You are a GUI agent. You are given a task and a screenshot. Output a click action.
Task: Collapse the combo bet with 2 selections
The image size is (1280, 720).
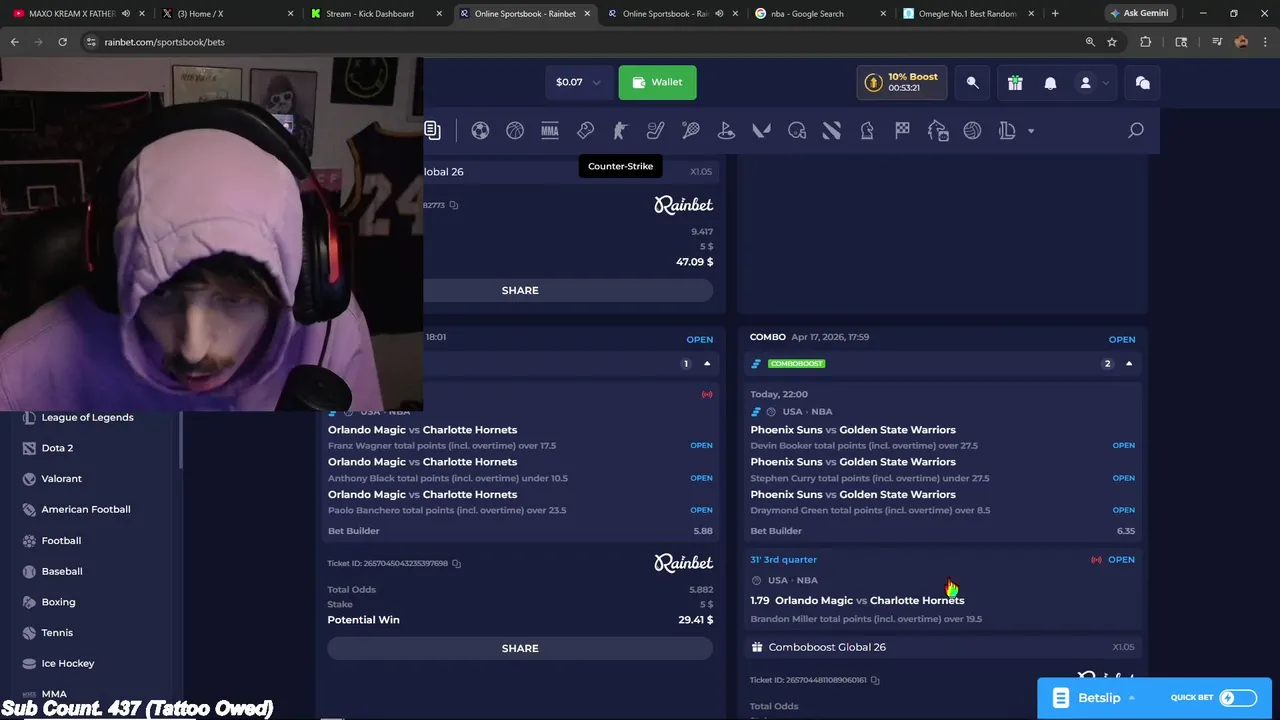[1129, 364]
